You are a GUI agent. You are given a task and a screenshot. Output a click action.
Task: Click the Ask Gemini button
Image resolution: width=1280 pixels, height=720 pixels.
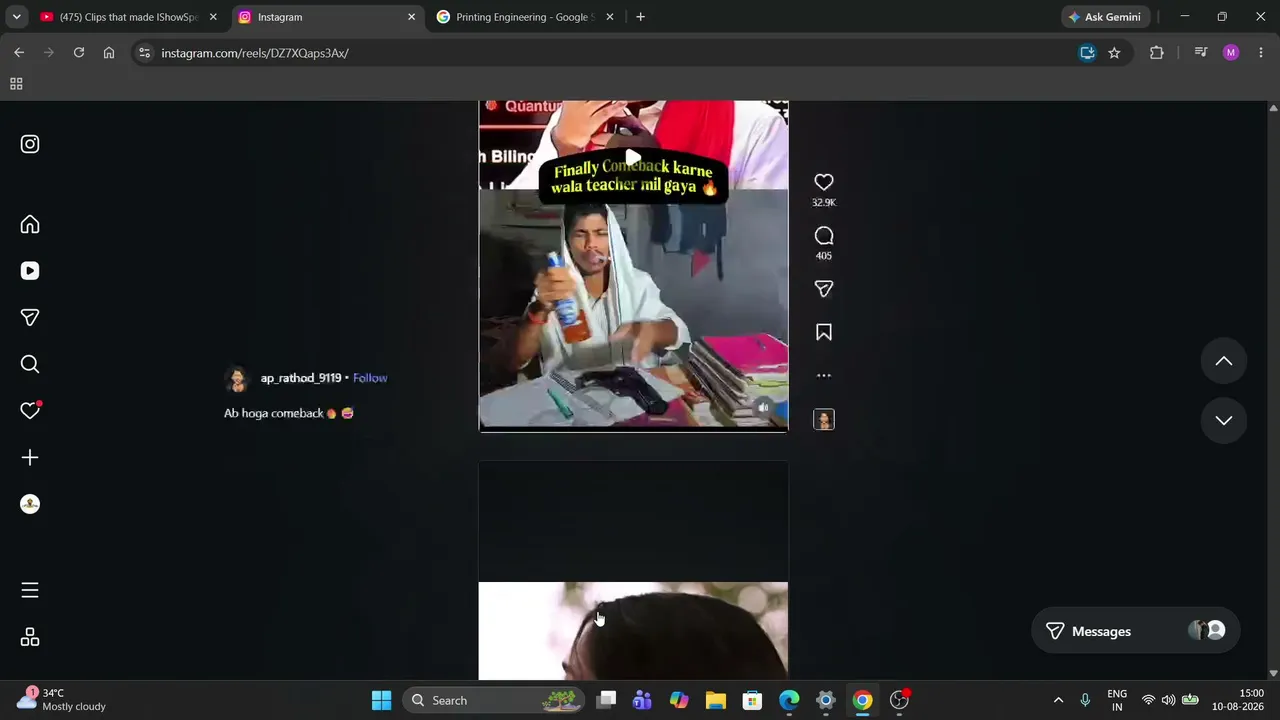click(x=1104, y=17)
